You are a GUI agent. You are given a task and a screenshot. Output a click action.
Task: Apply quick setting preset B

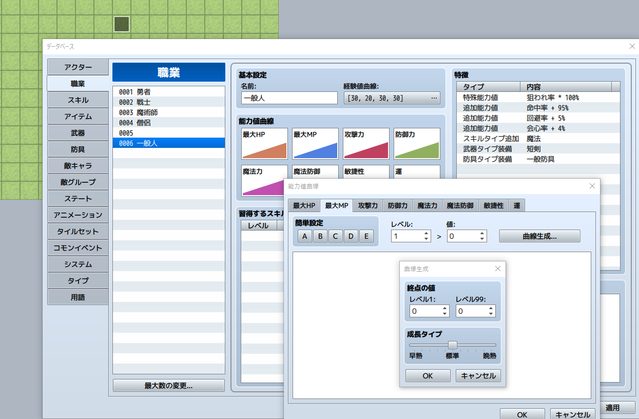coord(320,236)
